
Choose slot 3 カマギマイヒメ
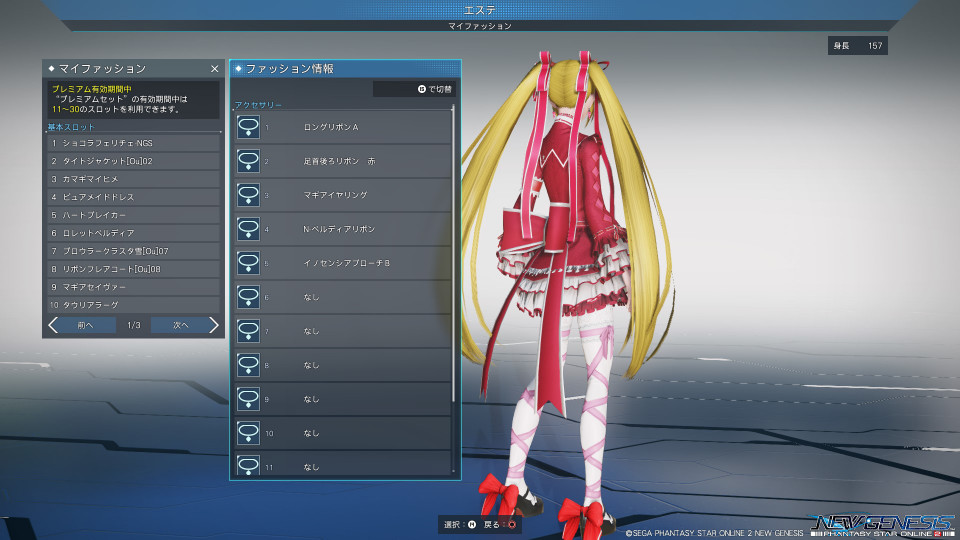[x=133, y=179]
